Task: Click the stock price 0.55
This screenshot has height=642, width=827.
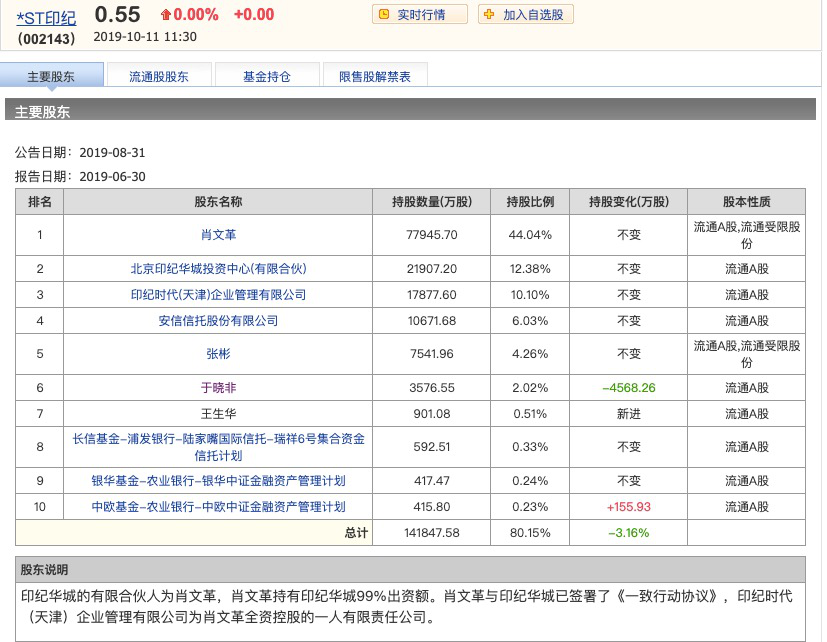Action: (x=117, y=14)
